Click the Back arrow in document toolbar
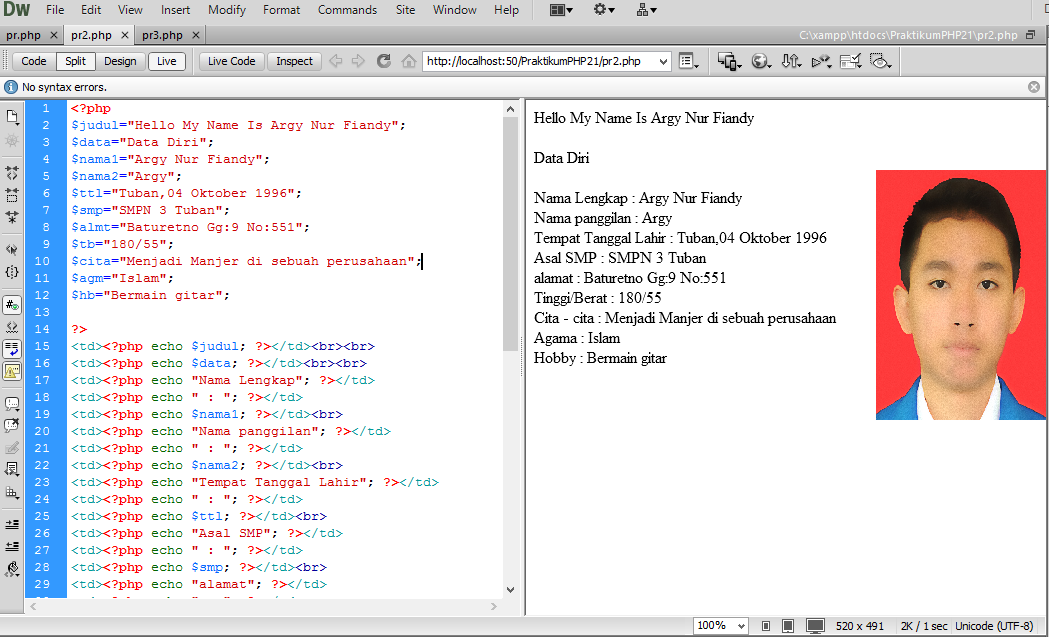1049x637 pixels. 336,61
